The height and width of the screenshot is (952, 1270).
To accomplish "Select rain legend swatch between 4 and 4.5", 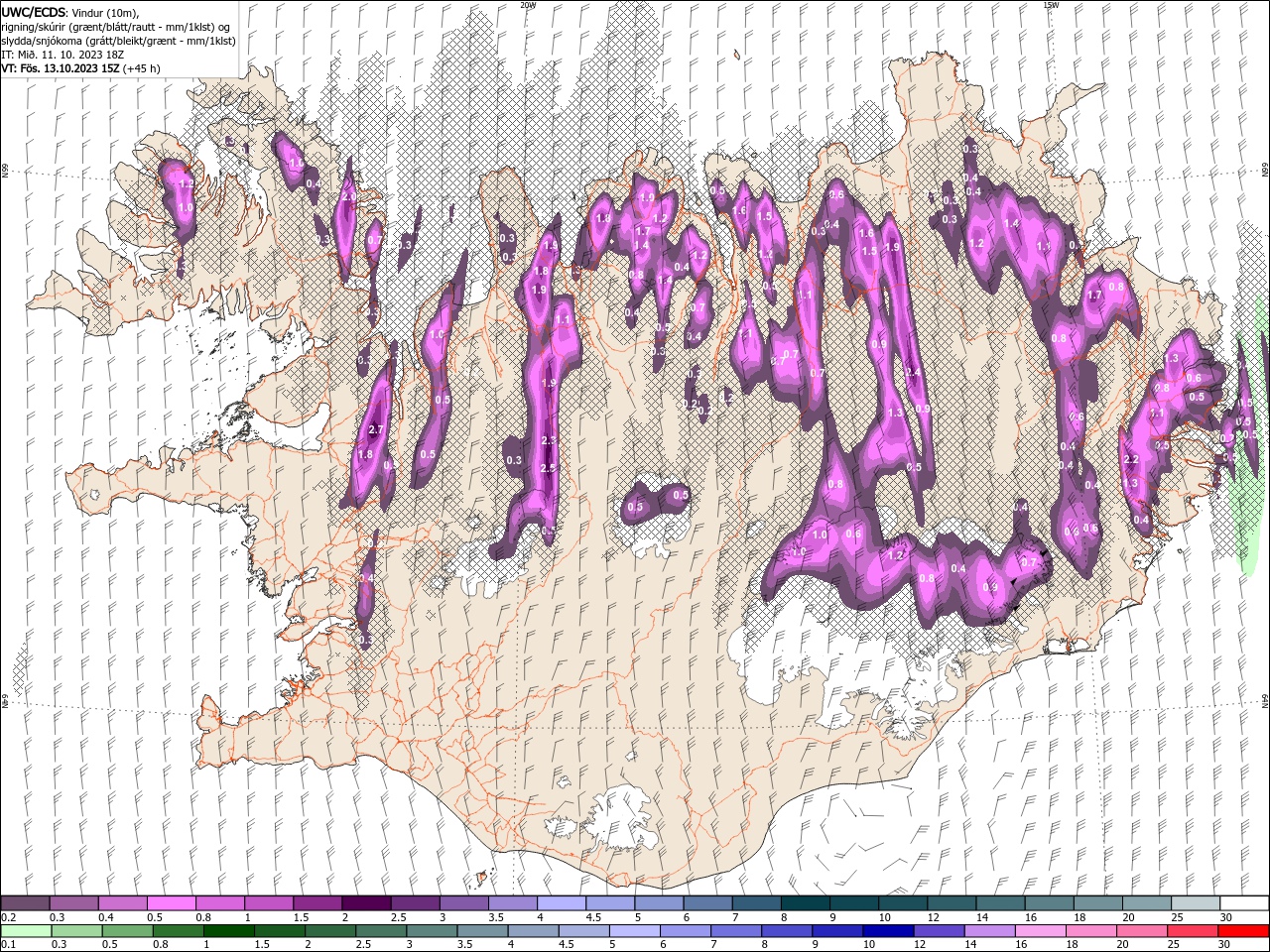I will pyautogui.click(x=532, y=930).
